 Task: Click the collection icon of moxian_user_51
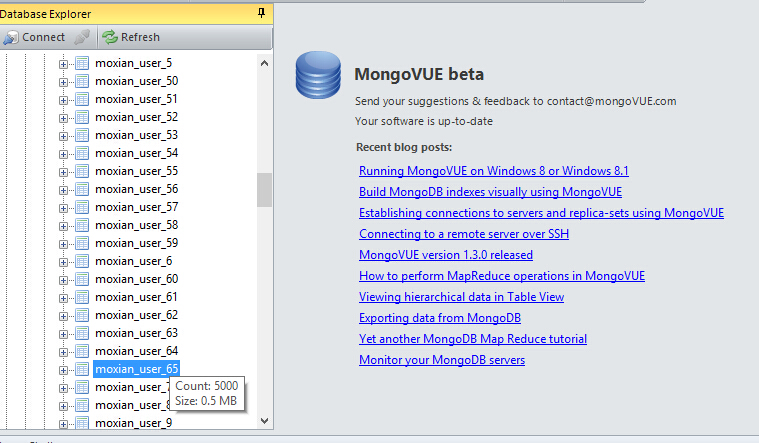pyautogui.click(x=82, y=99)
